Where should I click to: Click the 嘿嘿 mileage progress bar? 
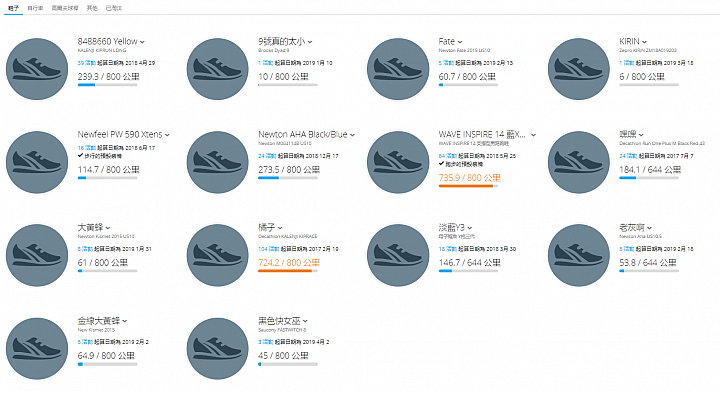tap(649, 178)
